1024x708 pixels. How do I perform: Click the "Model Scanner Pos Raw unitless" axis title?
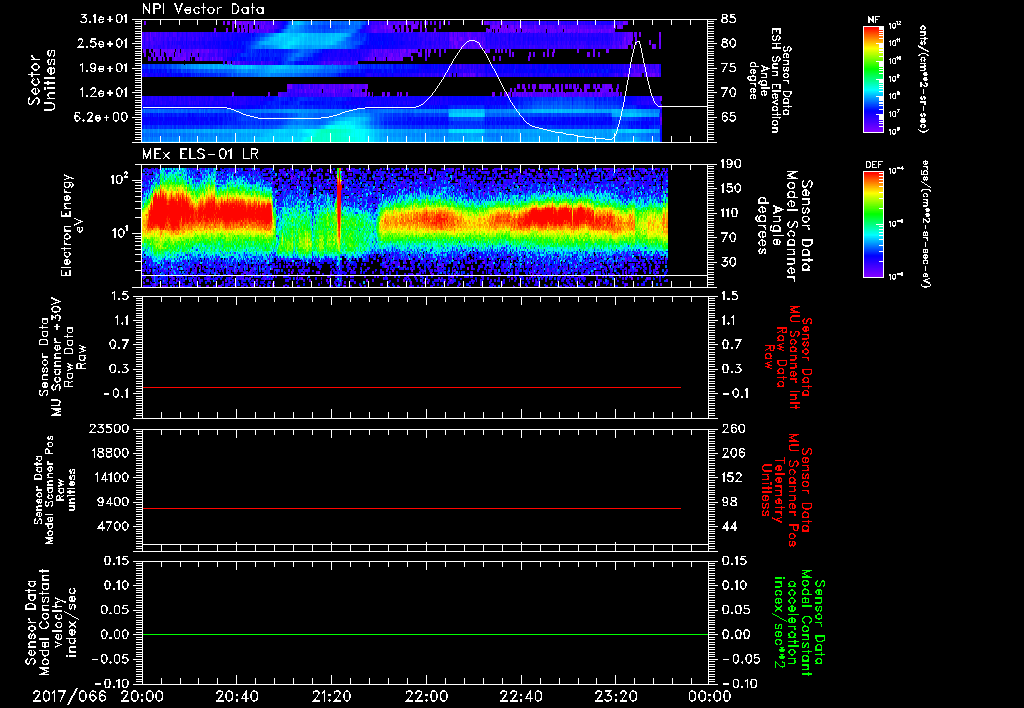[x=55, y=490]
